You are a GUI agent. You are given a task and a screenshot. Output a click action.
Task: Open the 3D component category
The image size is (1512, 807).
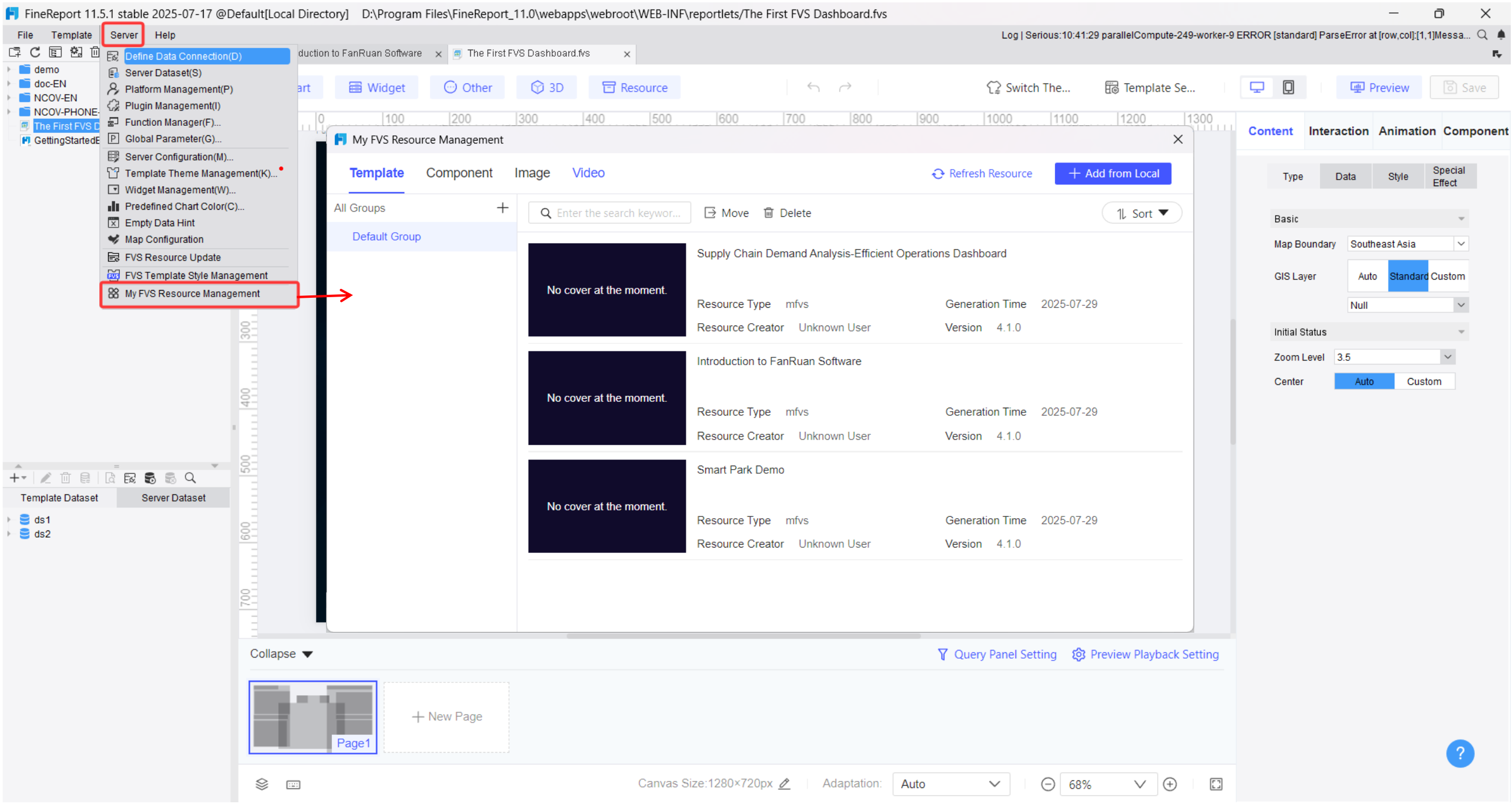[x=547, y=87]
